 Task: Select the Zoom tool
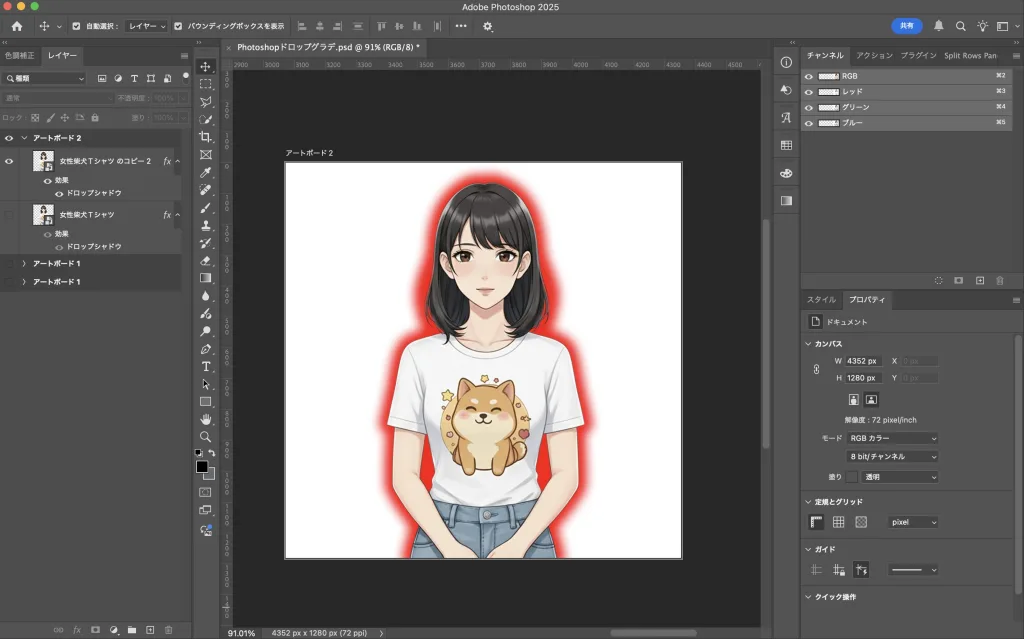(206, 437)
